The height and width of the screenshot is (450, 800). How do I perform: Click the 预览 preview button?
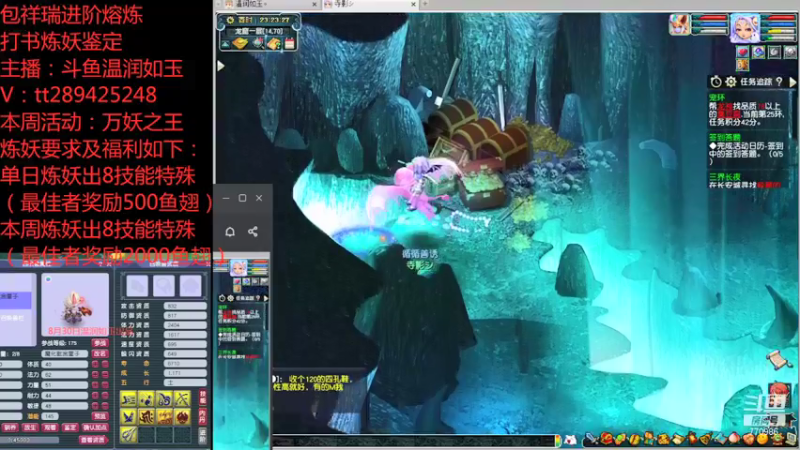click(x=100, y=416)
